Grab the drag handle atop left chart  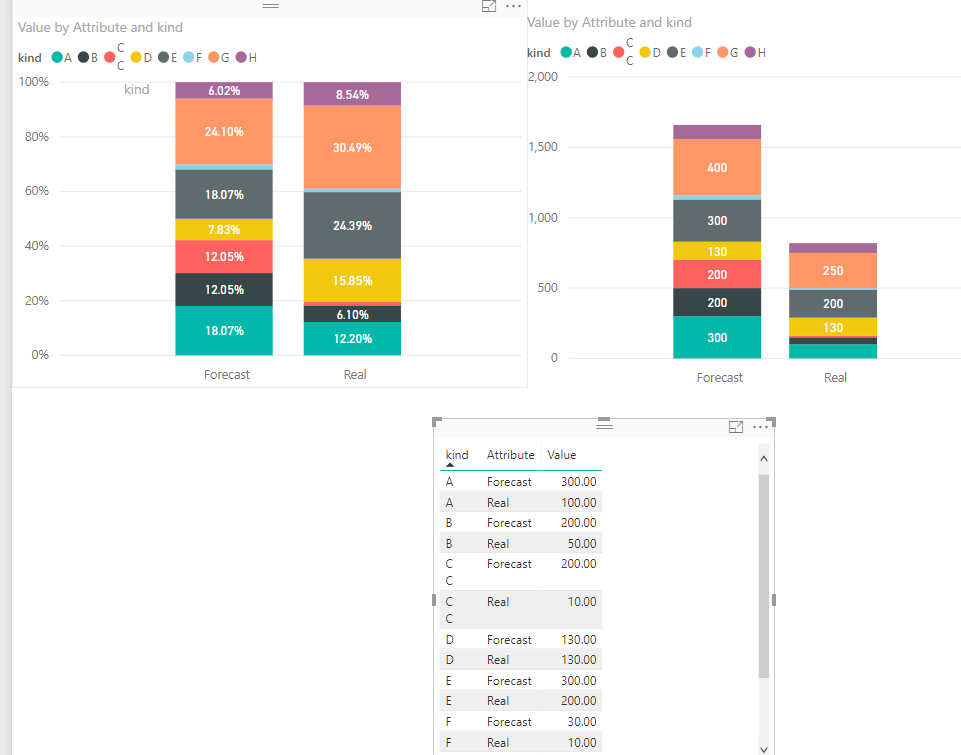[270, 6]
